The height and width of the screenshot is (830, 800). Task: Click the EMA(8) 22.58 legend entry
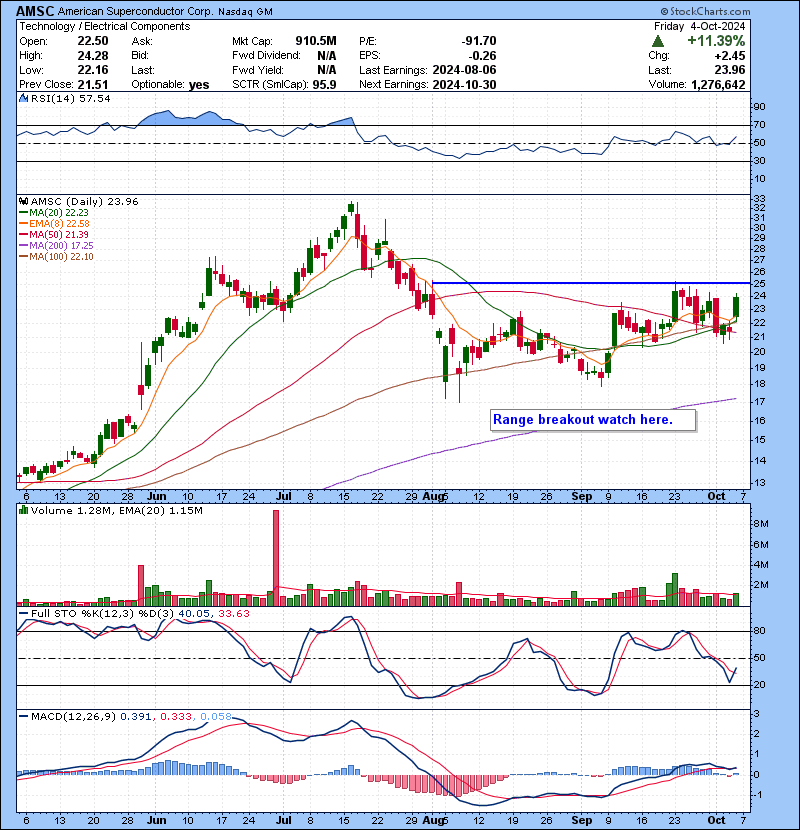click(x=54, y=223)
